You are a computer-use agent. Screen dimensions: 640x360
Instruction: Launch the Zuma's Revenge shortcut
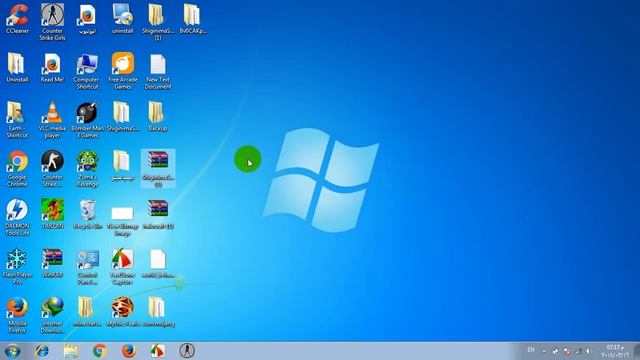click(87, 169)
